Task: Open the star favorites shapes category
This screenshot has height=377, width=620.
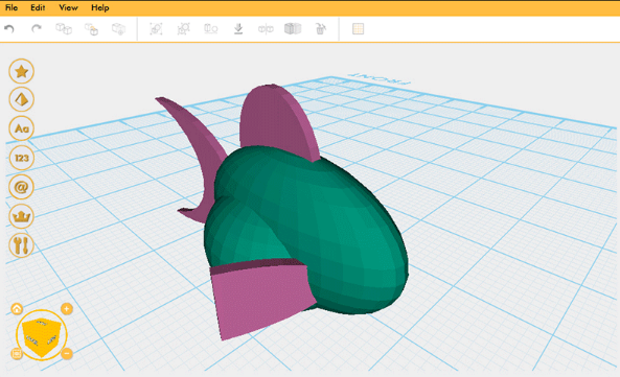Action: pyautogui.click(x=21, y=71)
